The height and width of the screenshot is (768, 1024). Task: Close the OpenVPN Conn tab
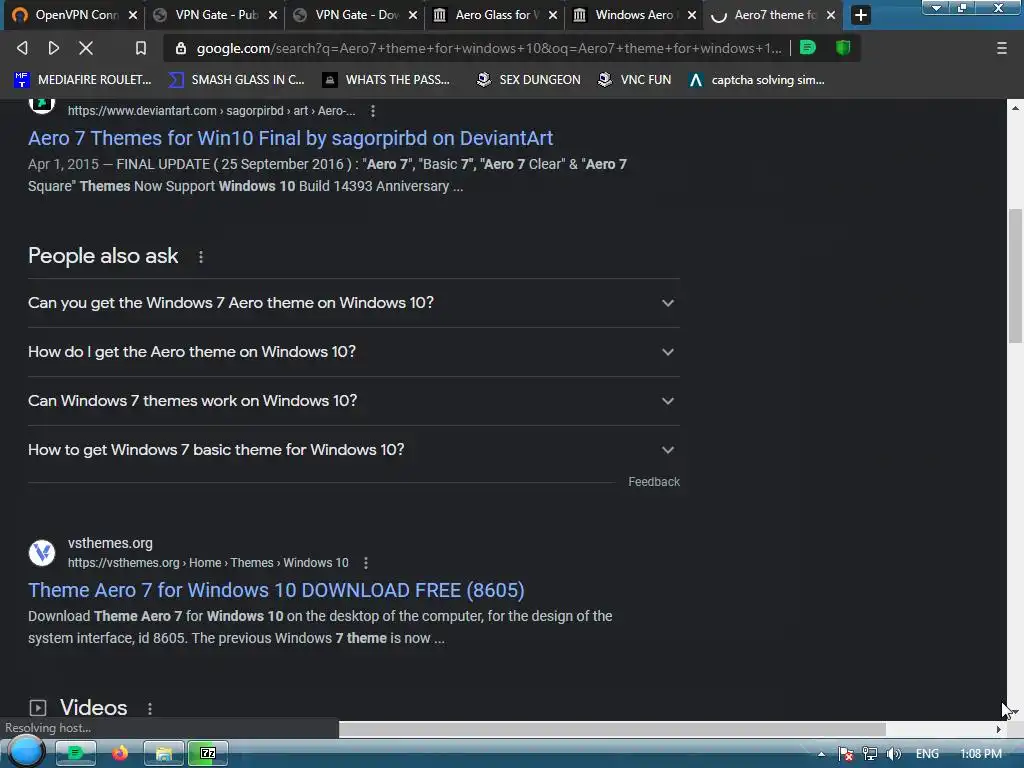(x=133, y=15)
